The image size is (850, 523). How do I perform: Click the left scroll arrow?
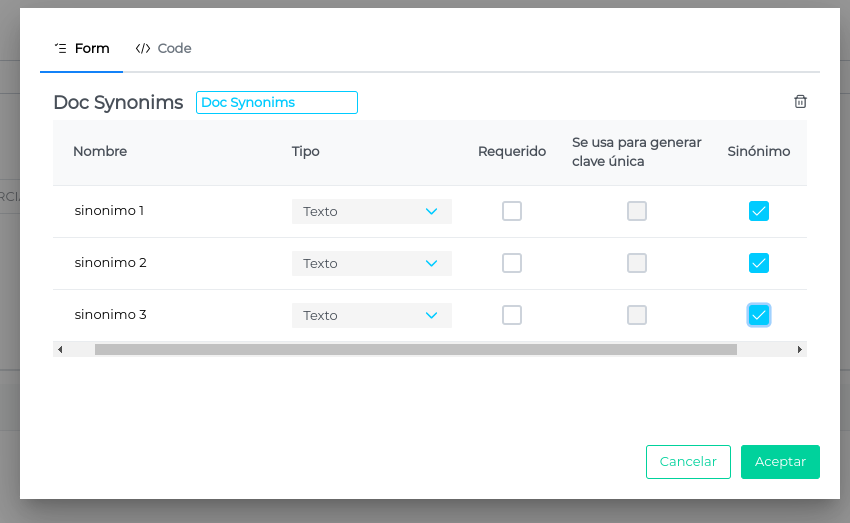tap(60, 350)
